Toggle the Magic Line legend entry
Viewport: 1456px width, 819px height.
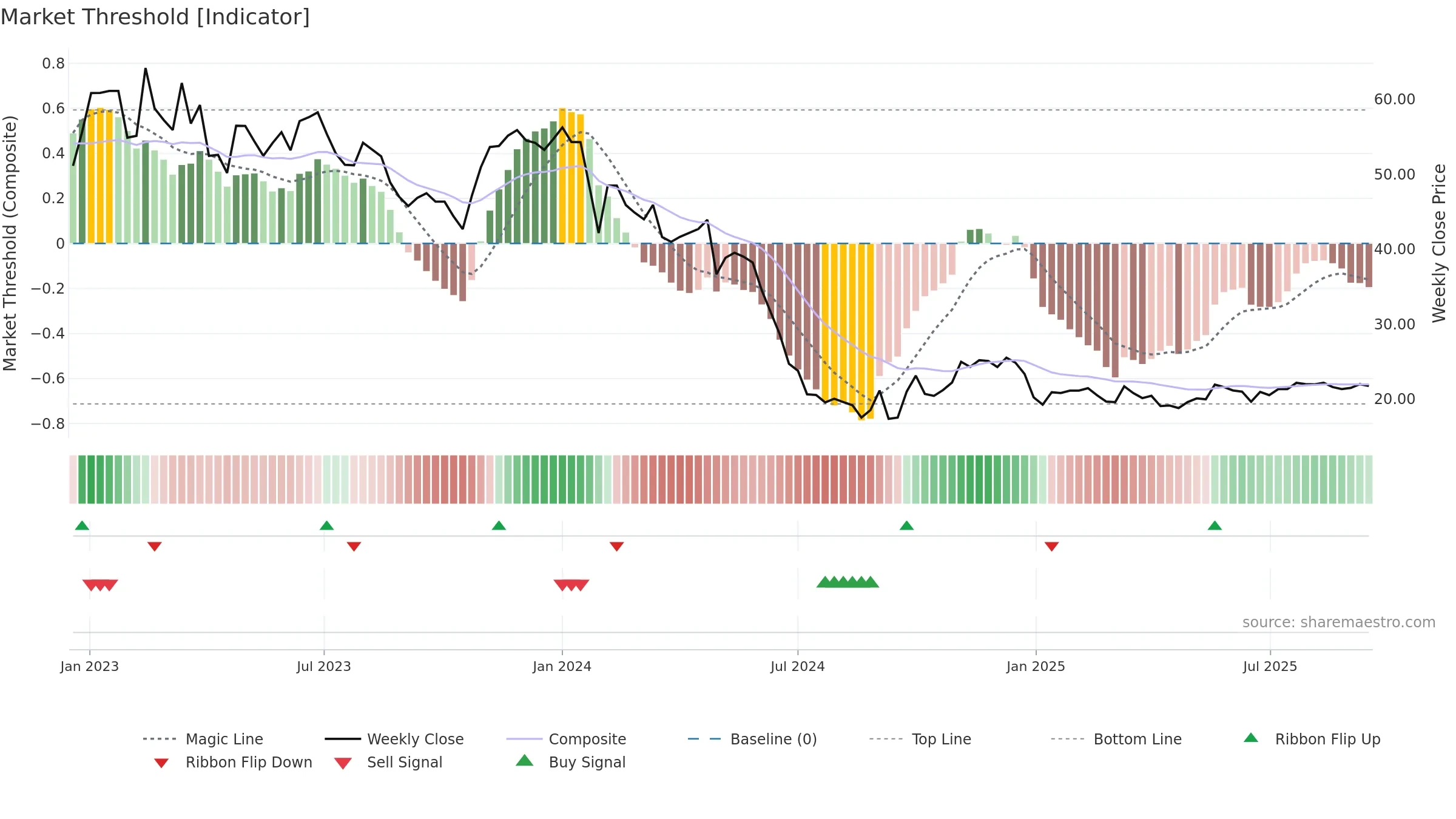pyautogui.click(x=203, y=739)
